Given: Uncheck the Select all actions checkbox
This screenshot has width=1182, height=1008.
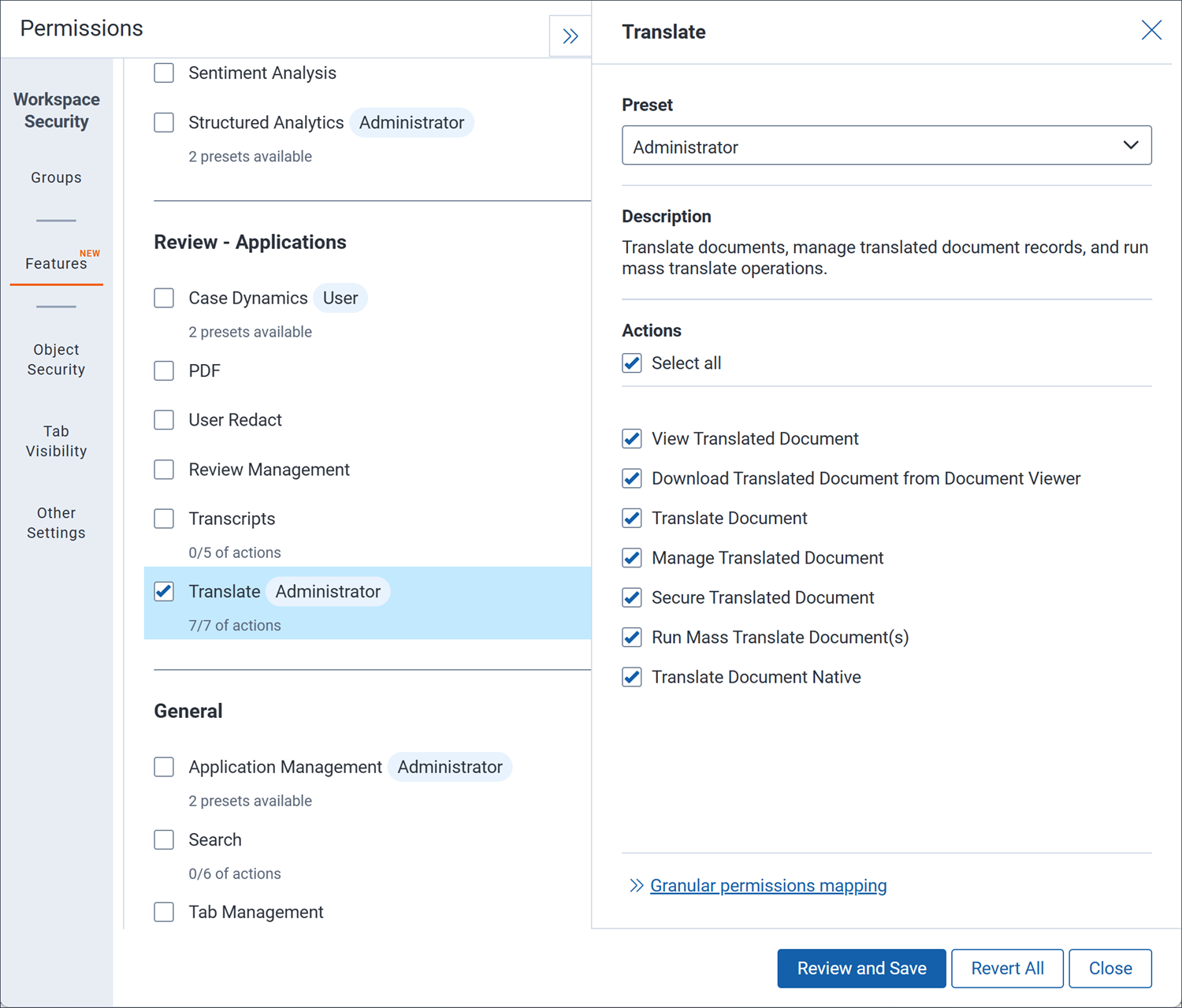Looking at the screenshot, I should click(x=632, y=363).
